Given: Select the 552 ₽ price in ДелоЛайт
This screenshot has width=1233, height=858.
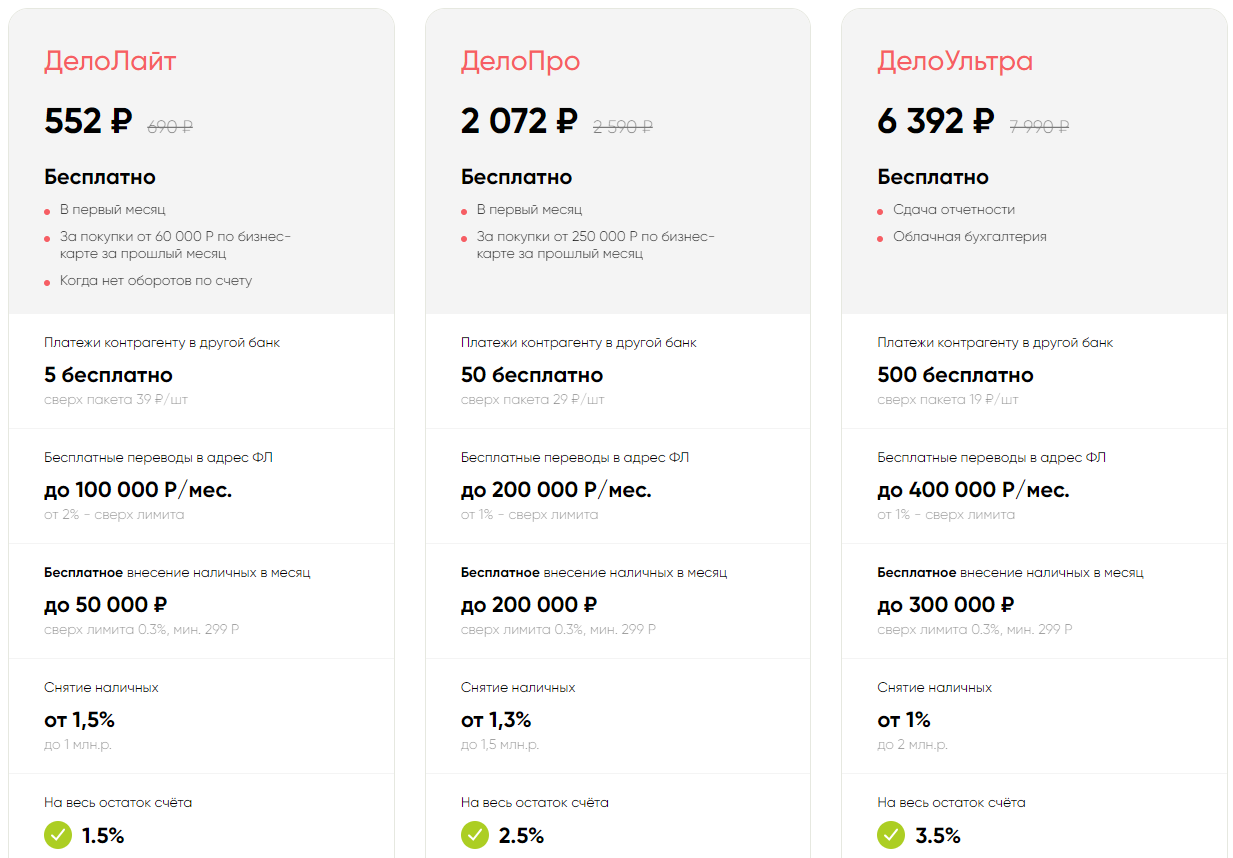Looking at the screenshot, I should [88, 121].
